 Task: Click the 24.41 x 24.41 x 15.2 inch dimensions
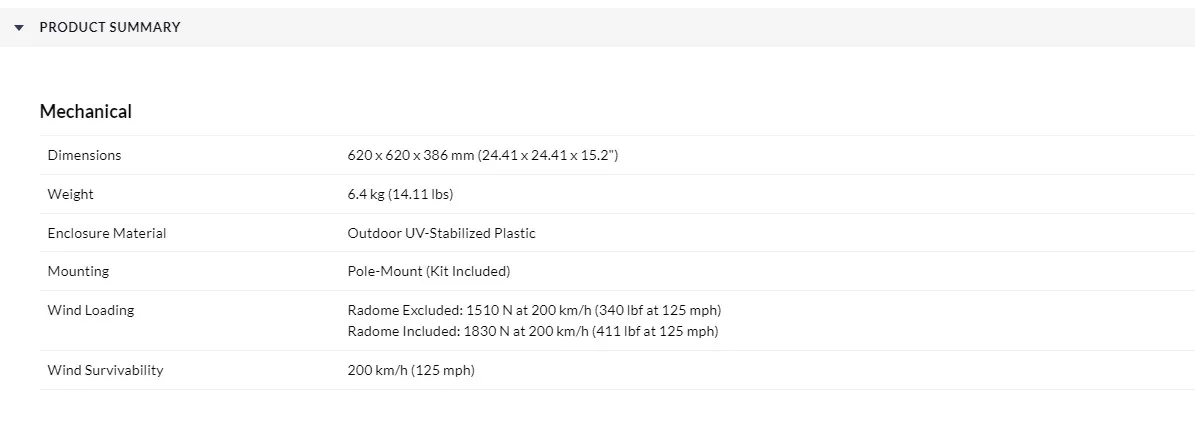click(x=548, y=156)
